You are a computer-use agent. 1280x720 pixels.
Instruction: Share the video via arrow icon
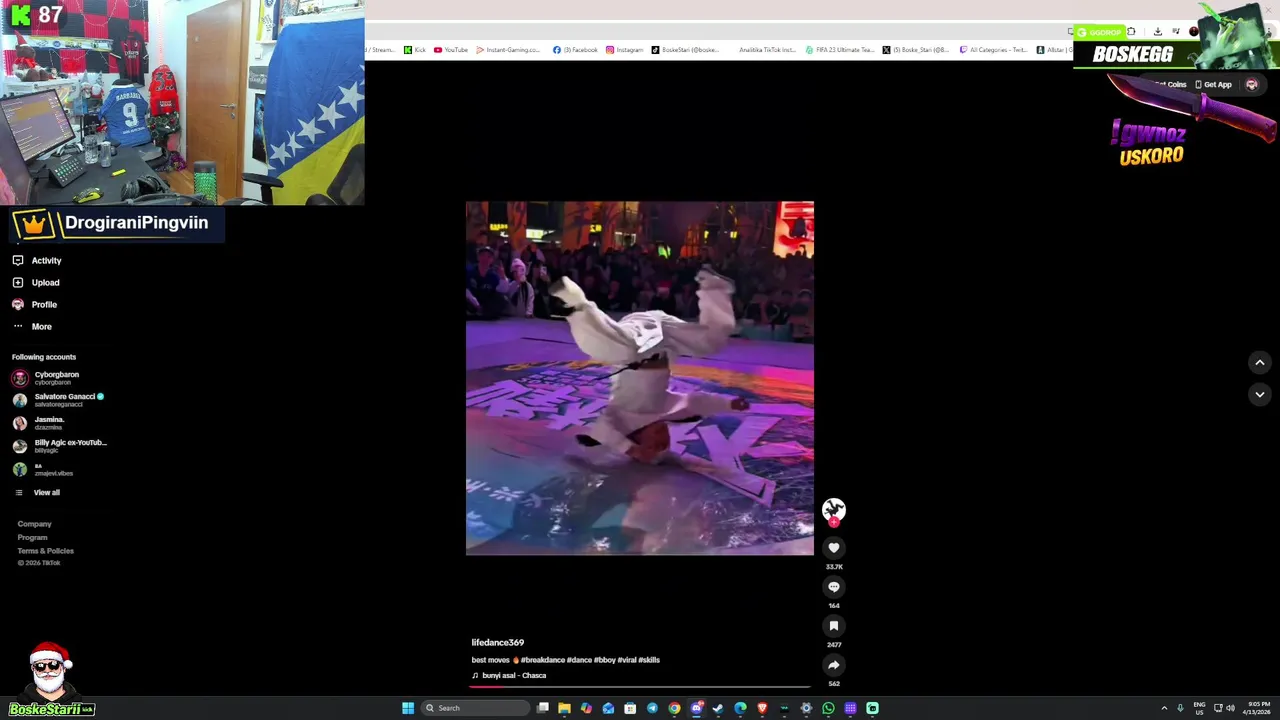point(834,665)
